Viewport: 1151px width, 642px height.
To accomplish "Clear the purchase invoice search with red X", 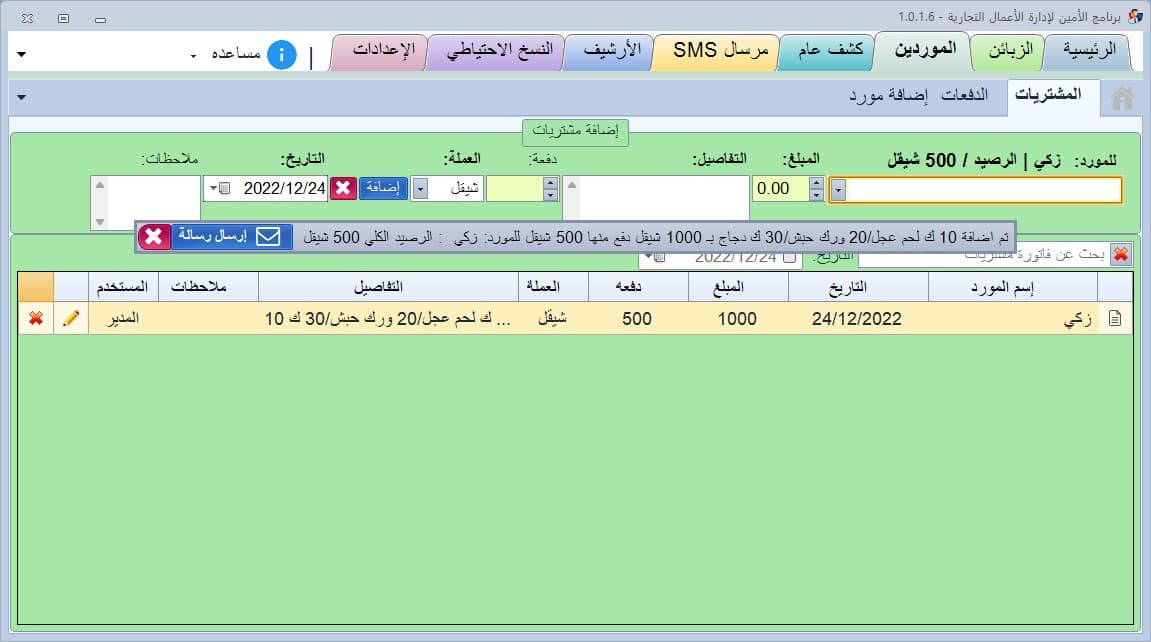I will click(x=1121, y=254).
